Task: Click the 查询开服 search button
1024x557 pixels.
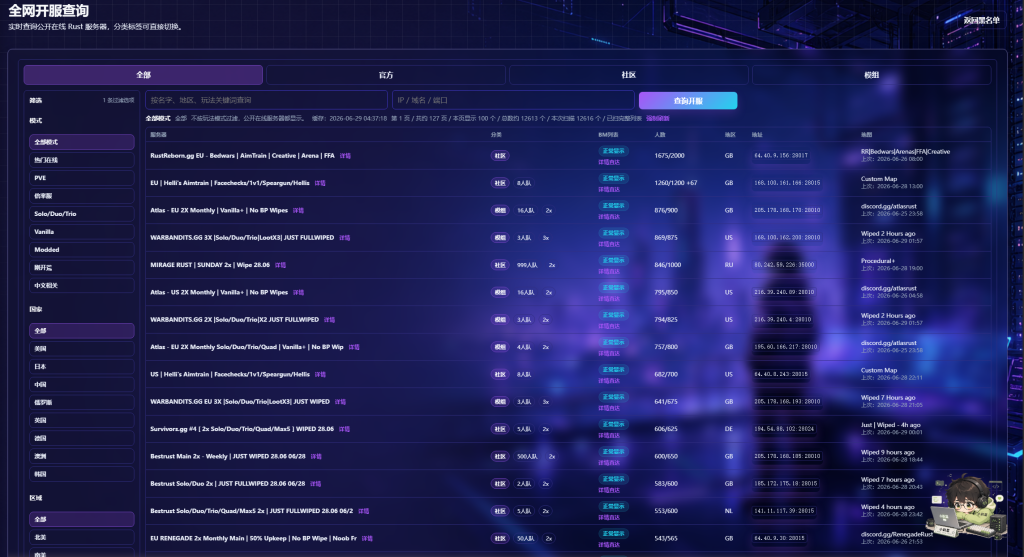Action: point(688,101)
